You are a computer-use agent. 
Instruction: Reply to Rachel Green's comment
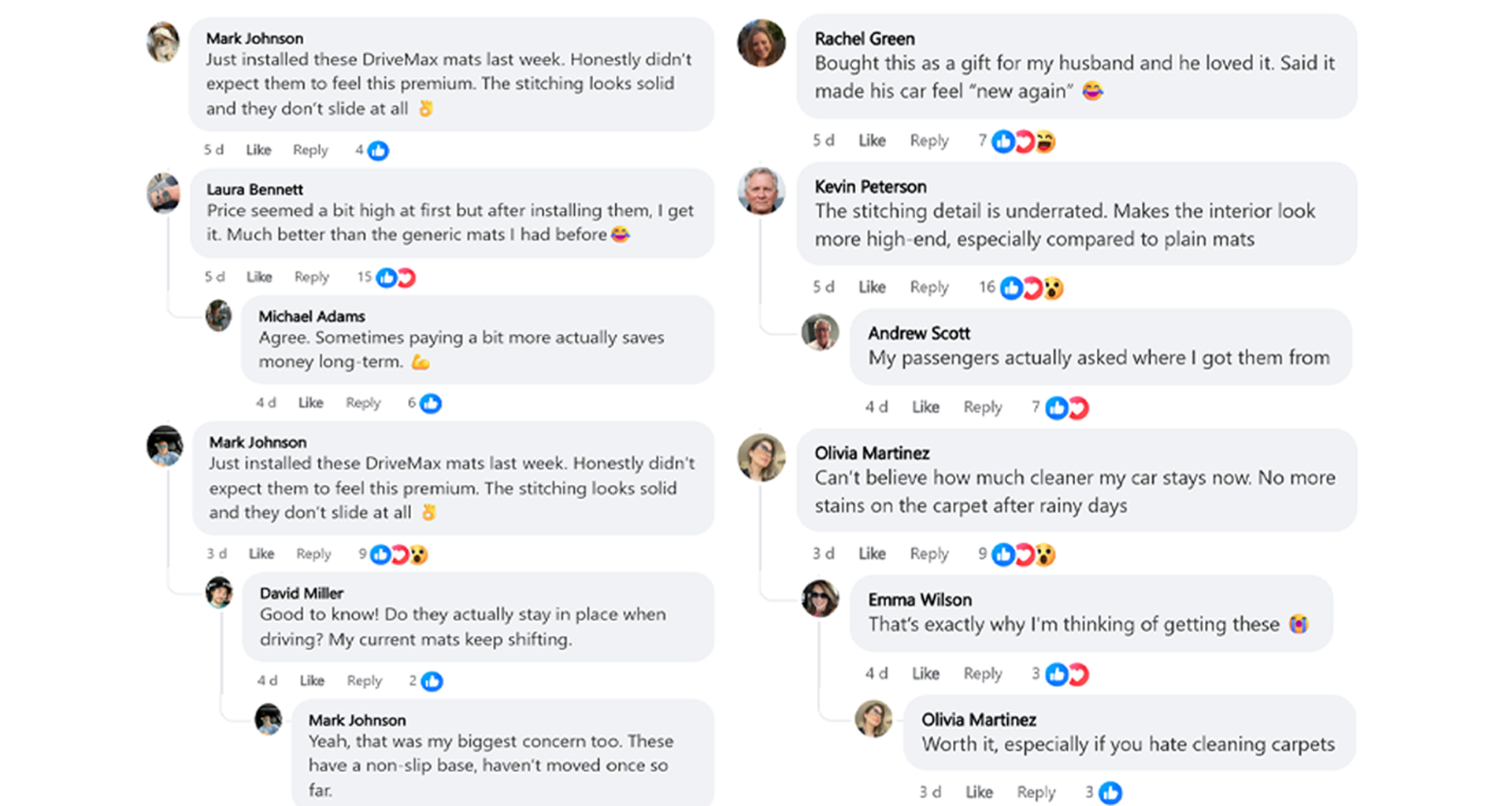[x=928, y=141]
